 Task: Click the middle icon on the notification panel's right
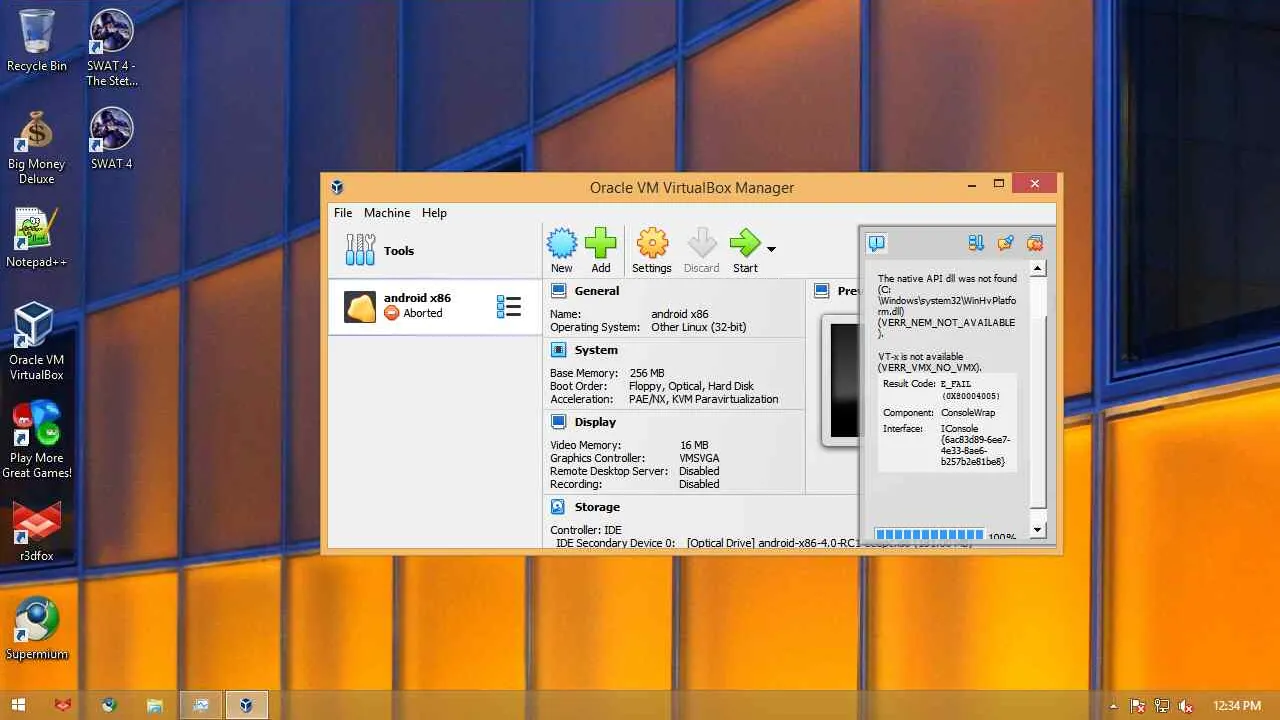click(x=1006, y=243)
